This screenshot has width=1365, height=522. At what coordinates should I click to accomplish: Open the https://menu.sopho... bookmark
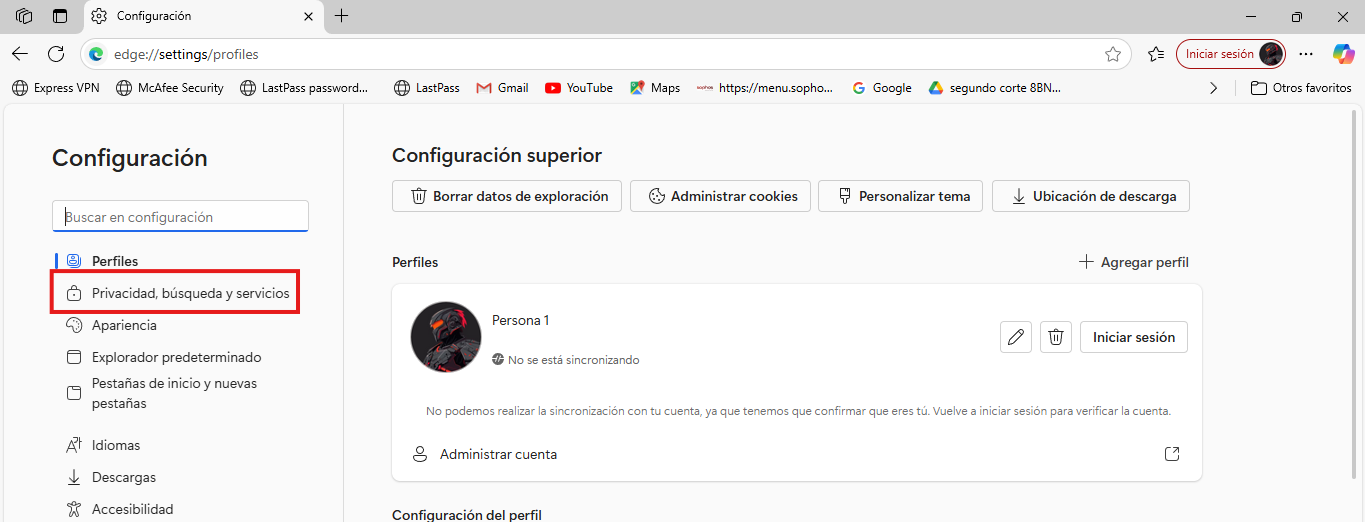pyautogui.click(x=765, y=88)
